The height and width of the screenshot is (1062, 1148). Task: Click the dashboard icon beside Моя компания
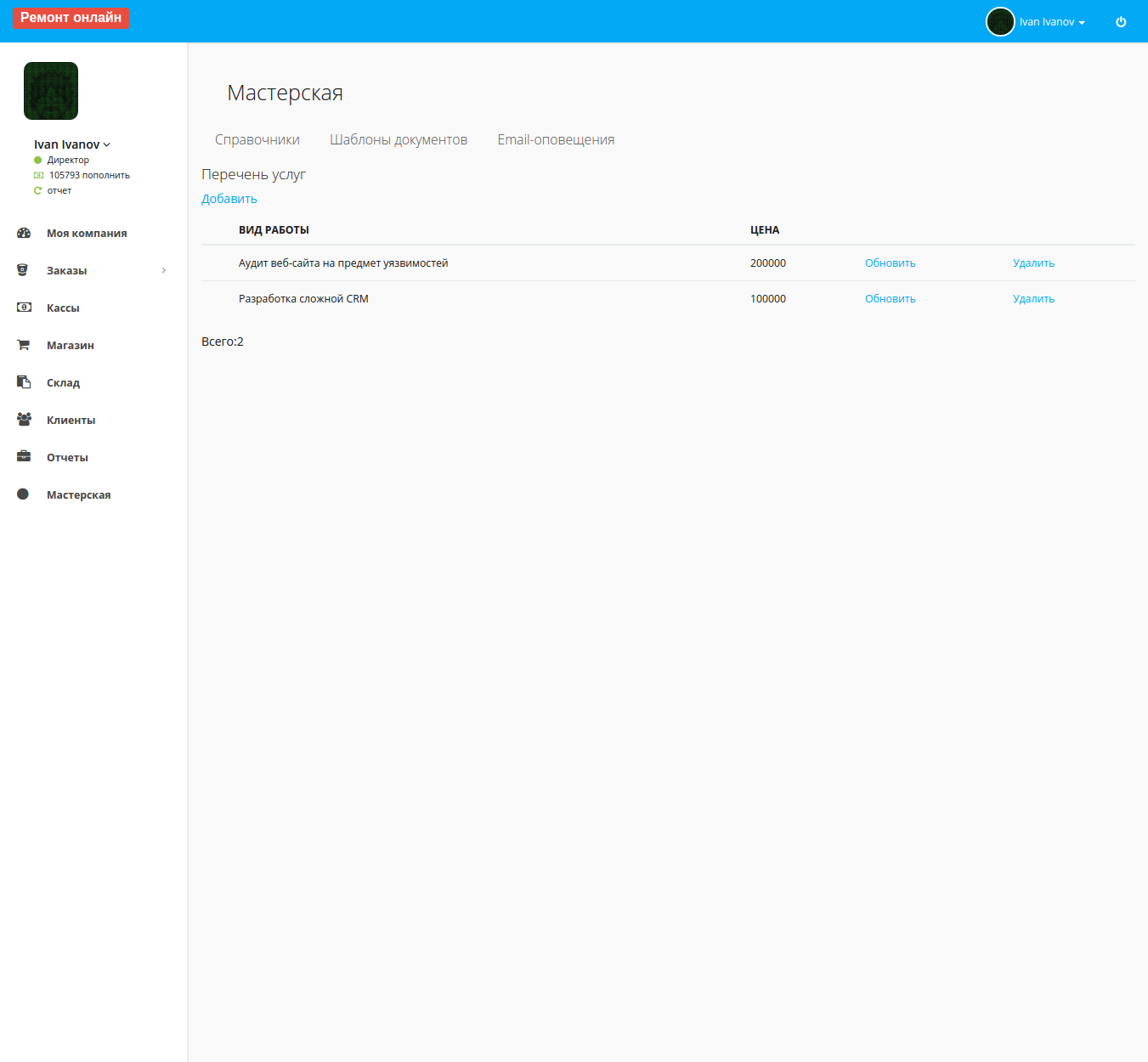(x=24, y=233)
